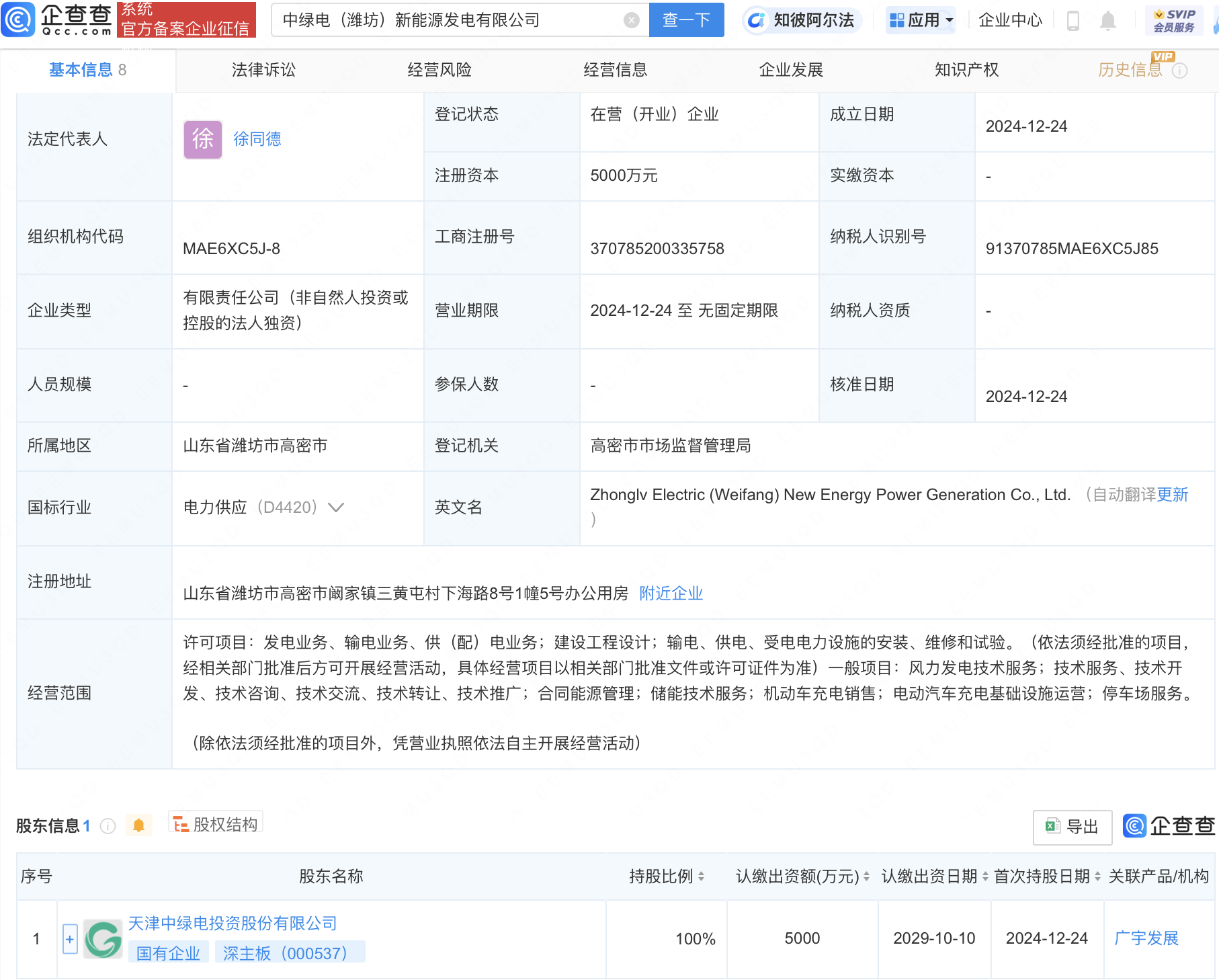Switch to the 知识产权 tab
This screenshot has width=1219, height=980.
966,69
